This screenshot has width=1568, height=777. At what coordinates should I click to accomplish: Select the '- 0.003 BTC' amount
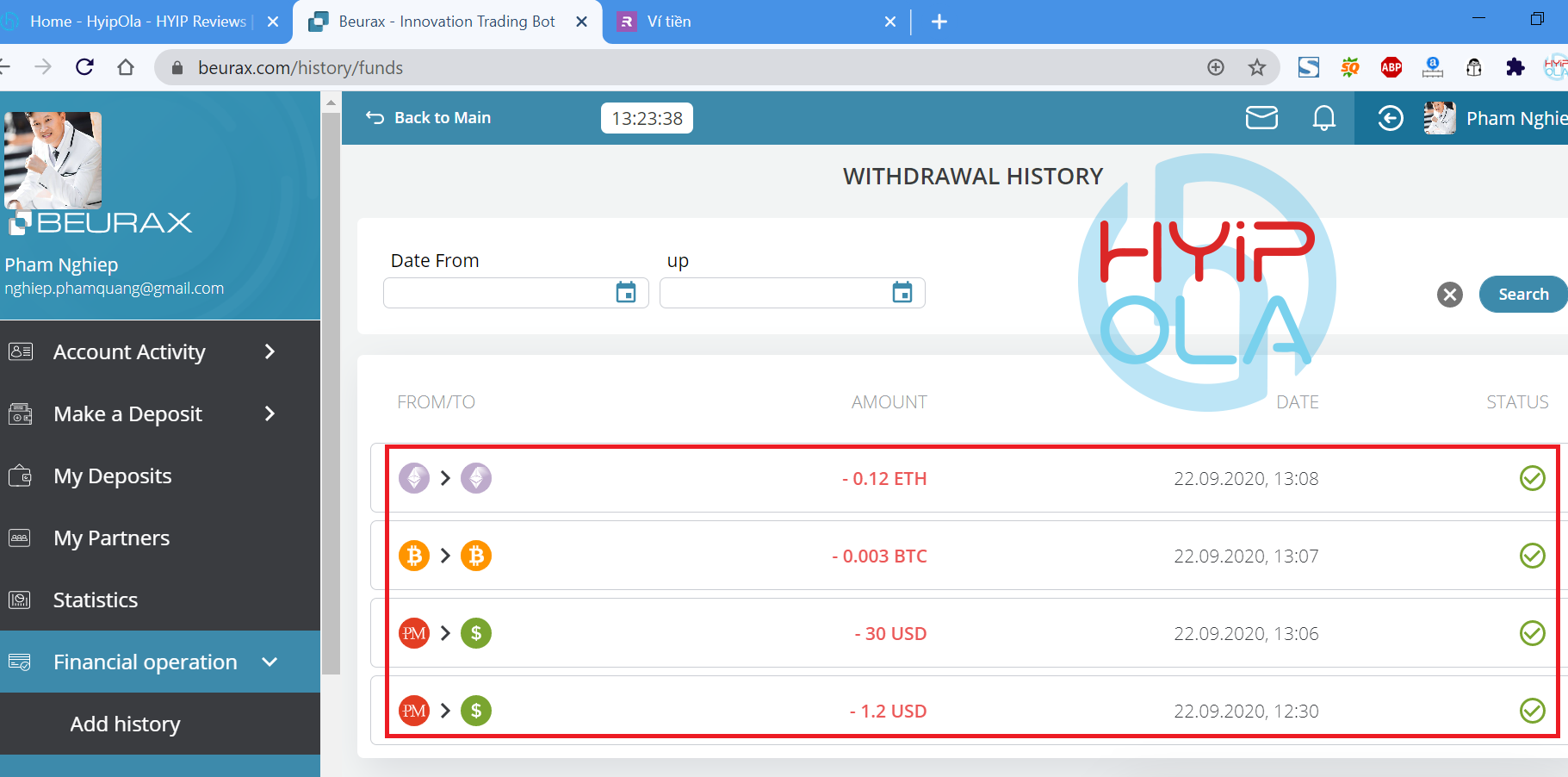point(879,556)
